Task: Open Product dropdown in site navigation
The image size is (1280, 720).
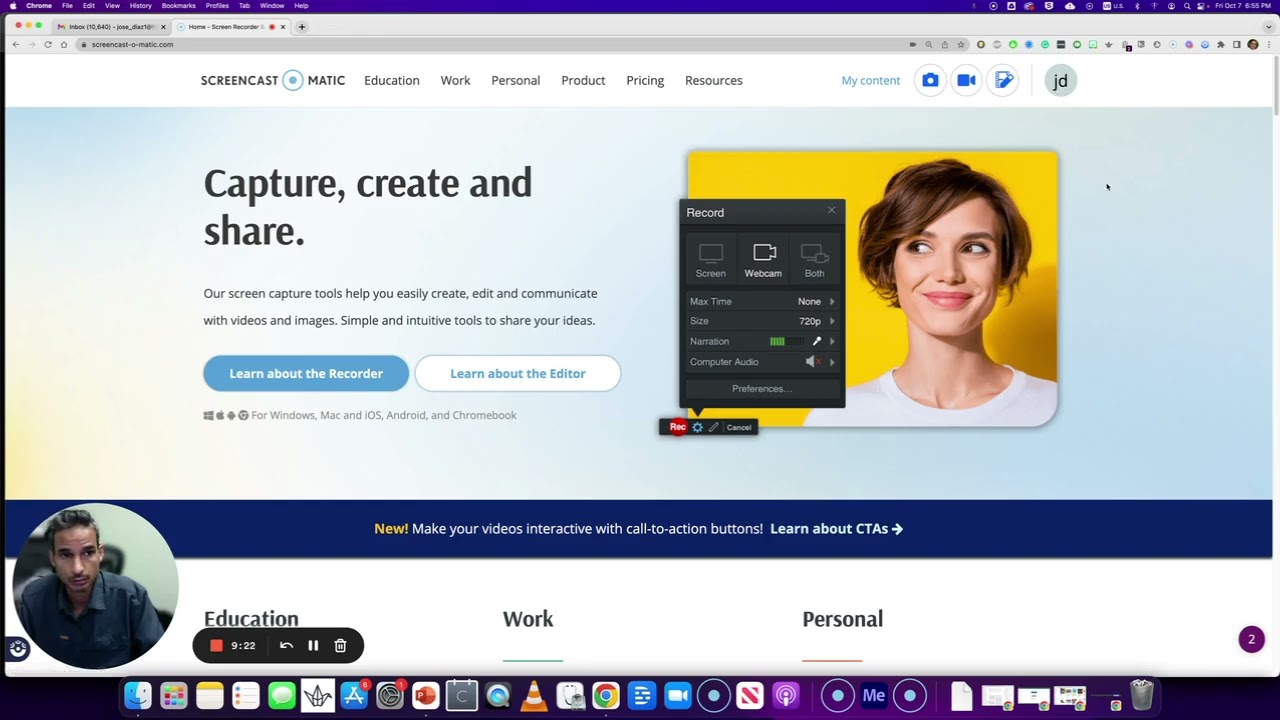Action: pos(583,80)
